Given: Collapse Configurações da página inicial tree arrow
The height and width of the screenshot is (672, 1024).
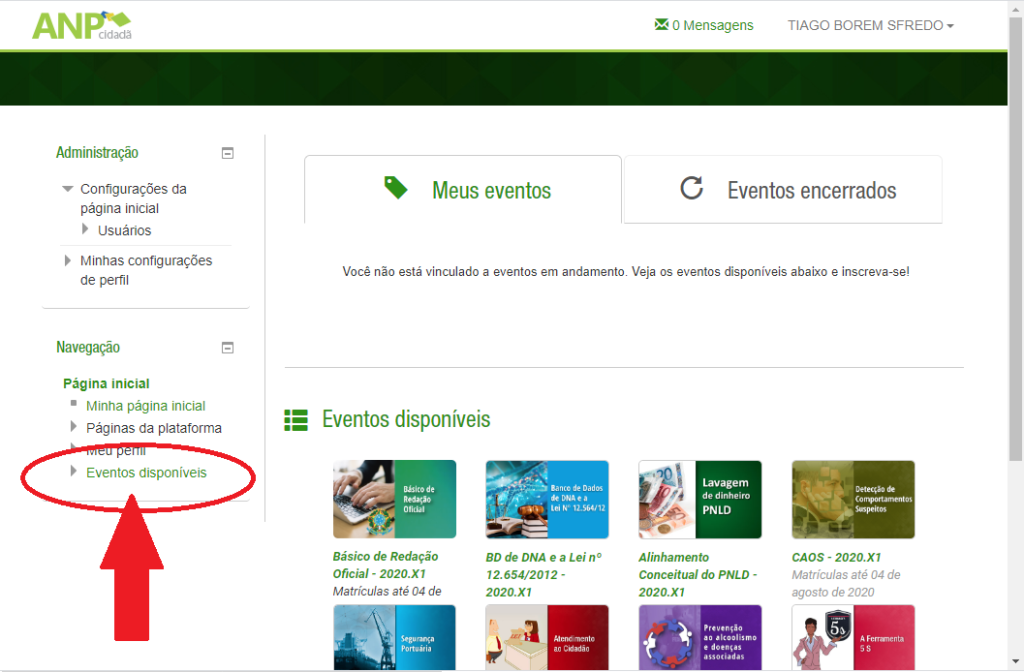Looking at the screenshot, I should (x=68, y=189).
